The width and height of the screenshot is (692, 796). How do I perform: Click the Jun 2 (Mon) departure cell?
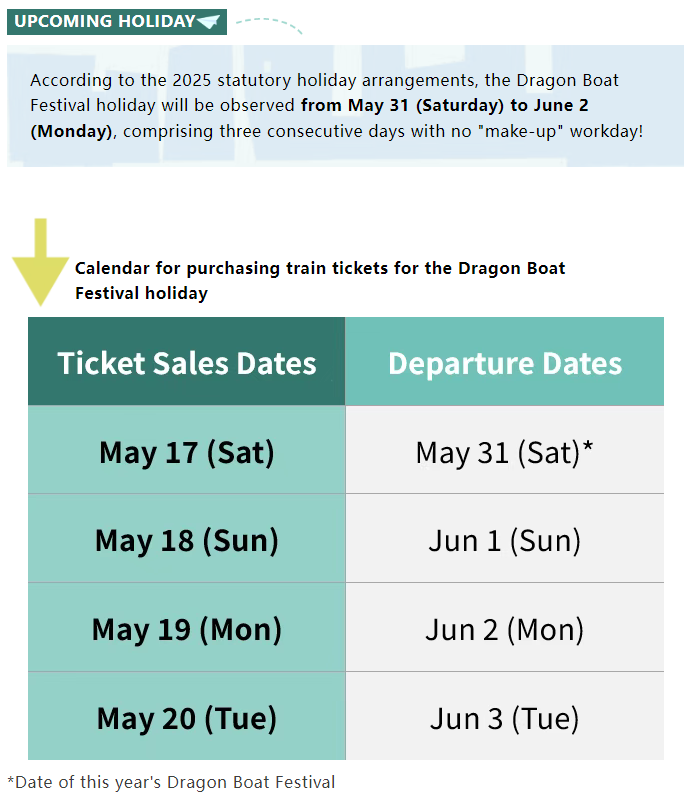click(x=505, y=627)
